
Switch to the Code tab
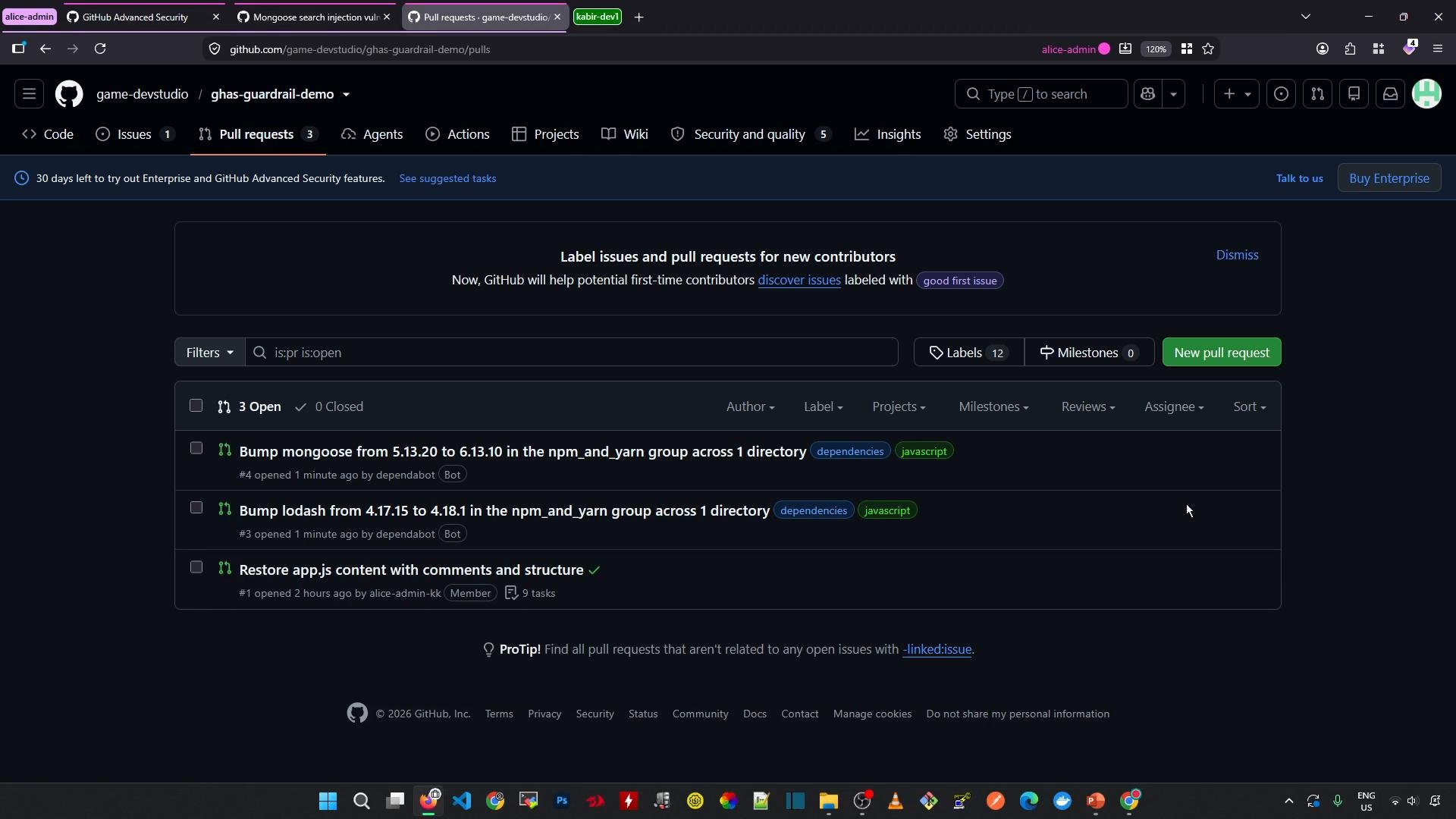coord(48,134)
